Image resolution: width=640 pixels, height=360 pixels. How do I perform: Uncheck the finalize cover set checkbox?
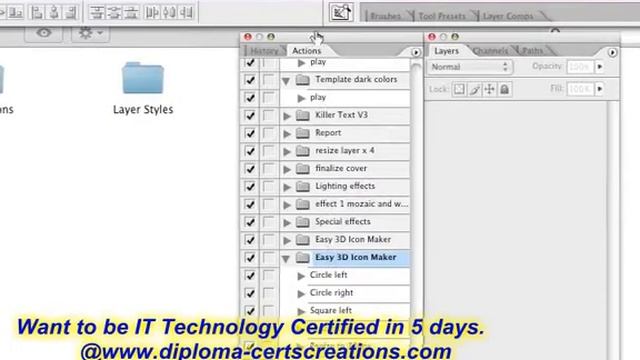250,169
